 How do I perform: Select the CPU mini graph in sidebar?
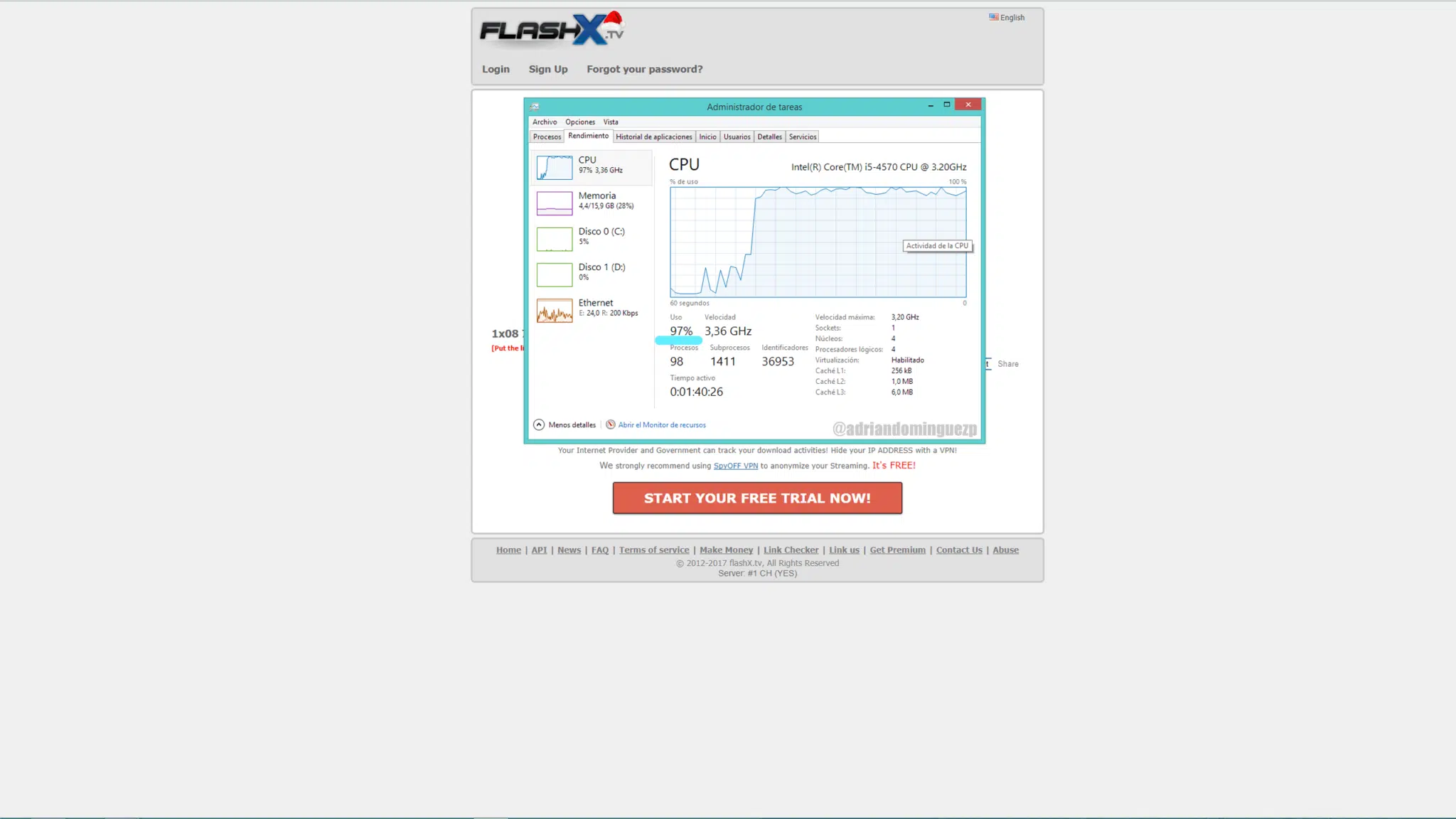click(555, 168)
